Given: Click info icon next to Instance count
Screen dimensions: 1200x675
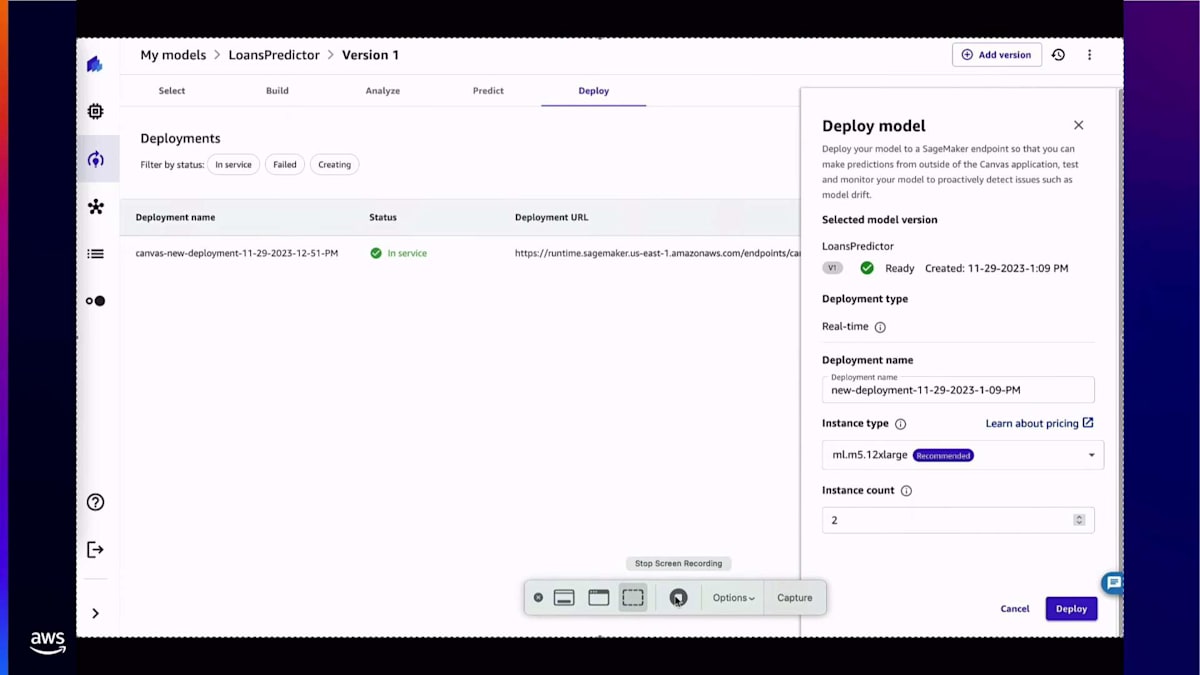Looking at the screenshot, I should click(x=906, y=491).
